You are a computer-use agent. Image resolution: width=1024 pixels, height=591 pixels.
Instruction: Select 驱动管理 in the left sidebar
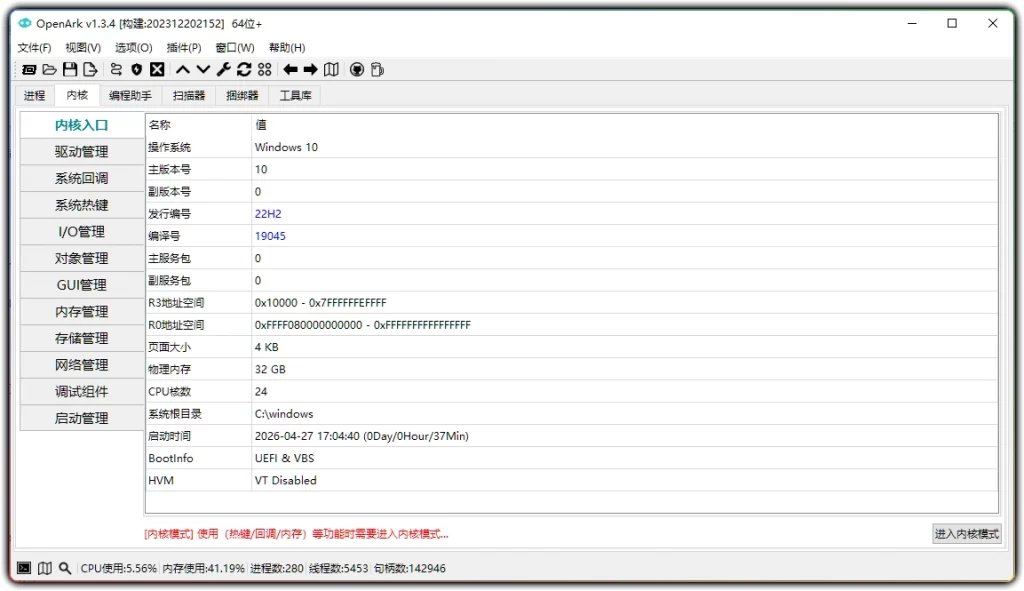pyautogui.click(x=80, y=151)
